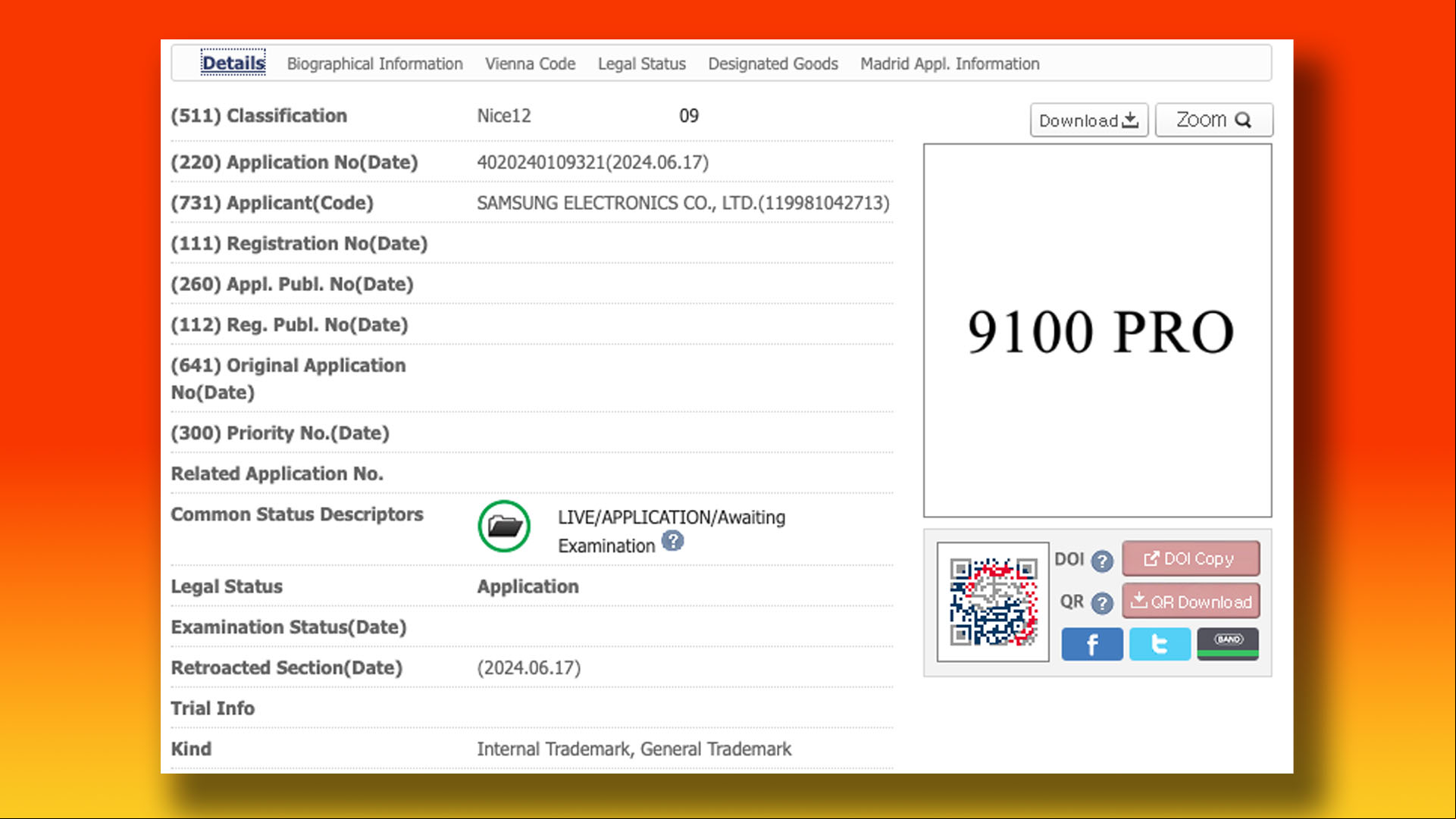Click the (641) Original Application No(Date) label

coord(288,379)
